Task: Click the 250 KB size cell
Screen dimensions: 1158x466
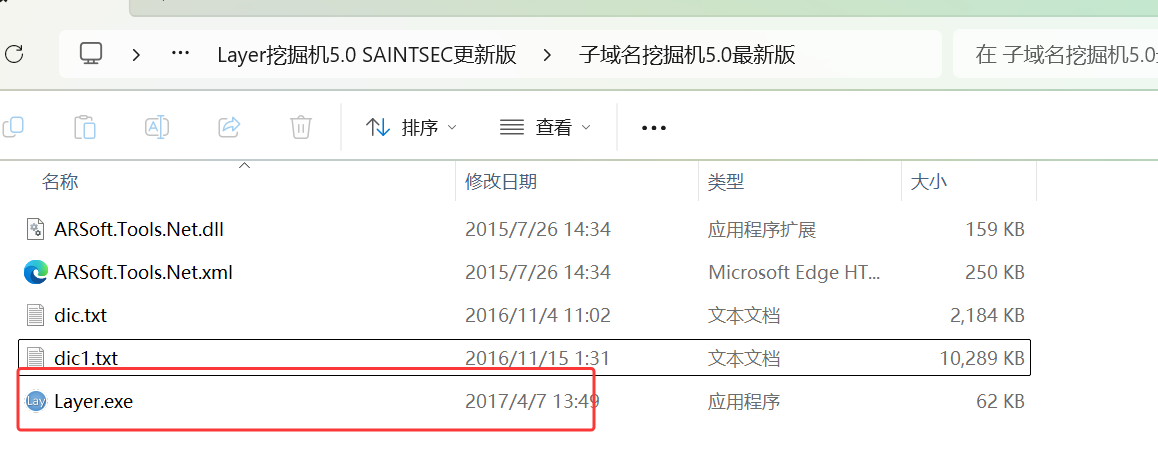Action: 995,273
